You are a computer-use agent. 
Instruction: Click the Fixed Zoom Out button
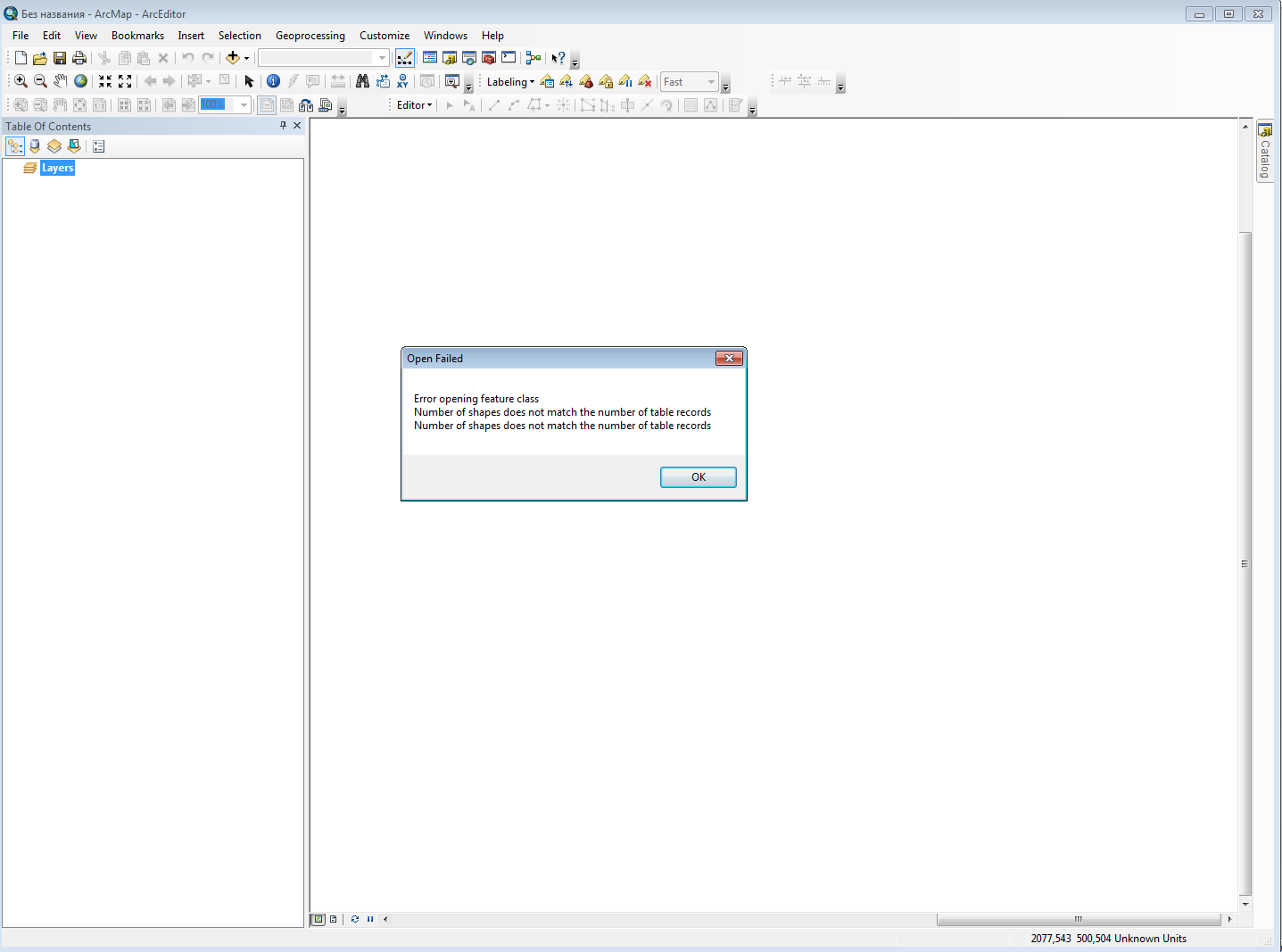(x=125, y=81)
